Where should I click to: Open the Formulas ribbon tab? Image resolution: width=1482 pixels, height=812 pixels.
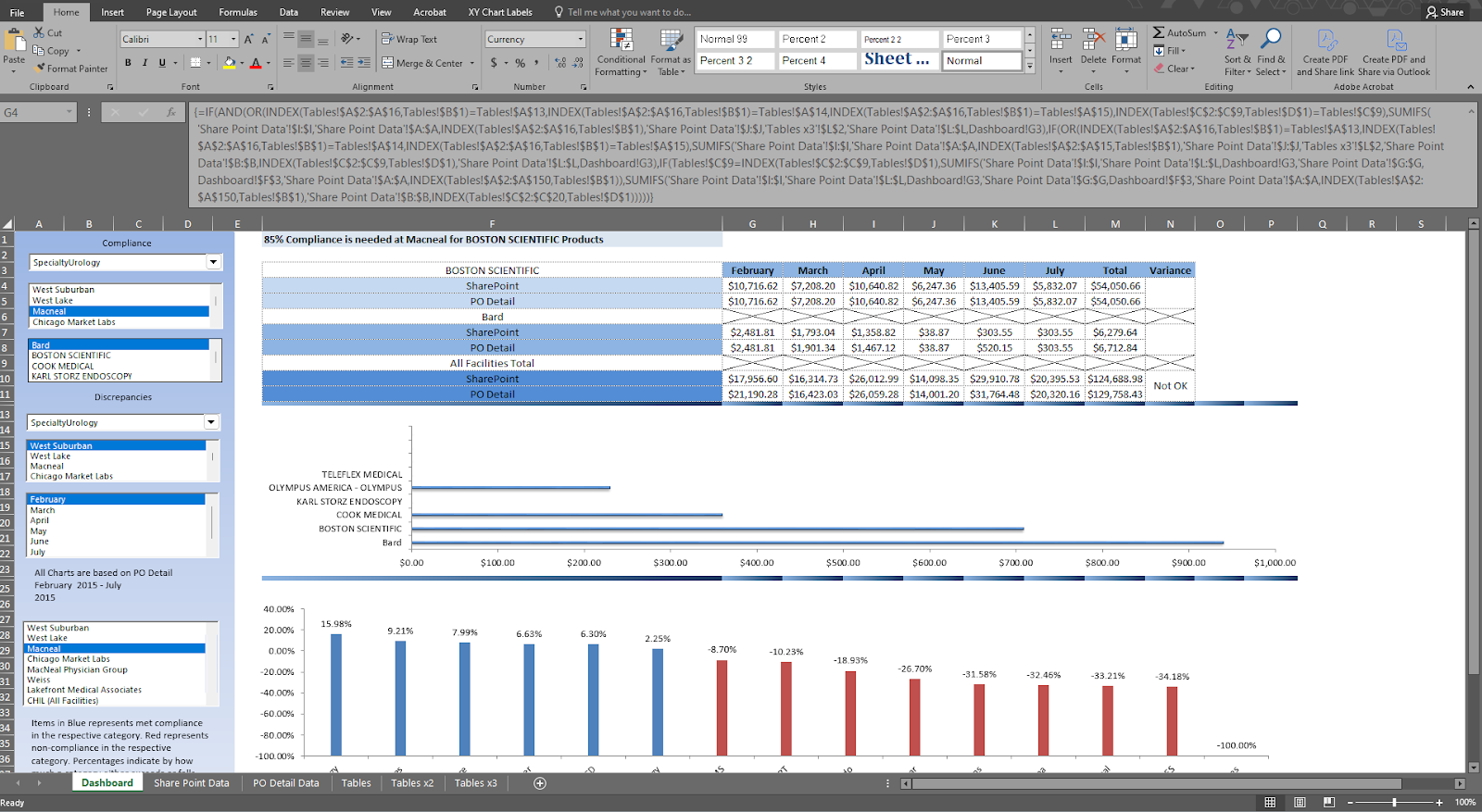[238, 12]
